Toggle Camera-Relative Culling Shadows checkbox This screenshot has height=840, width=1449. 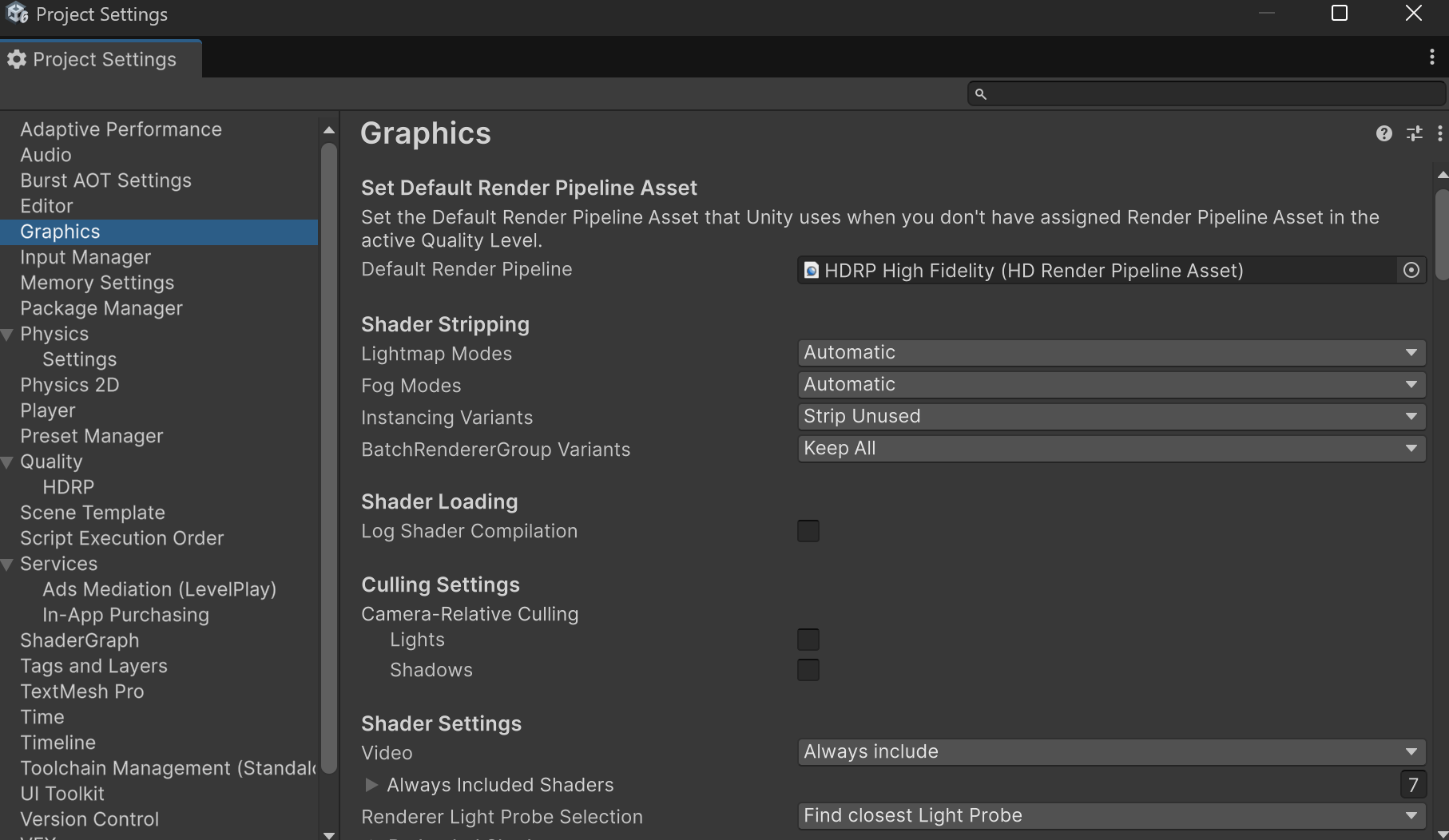pos(808,670)
